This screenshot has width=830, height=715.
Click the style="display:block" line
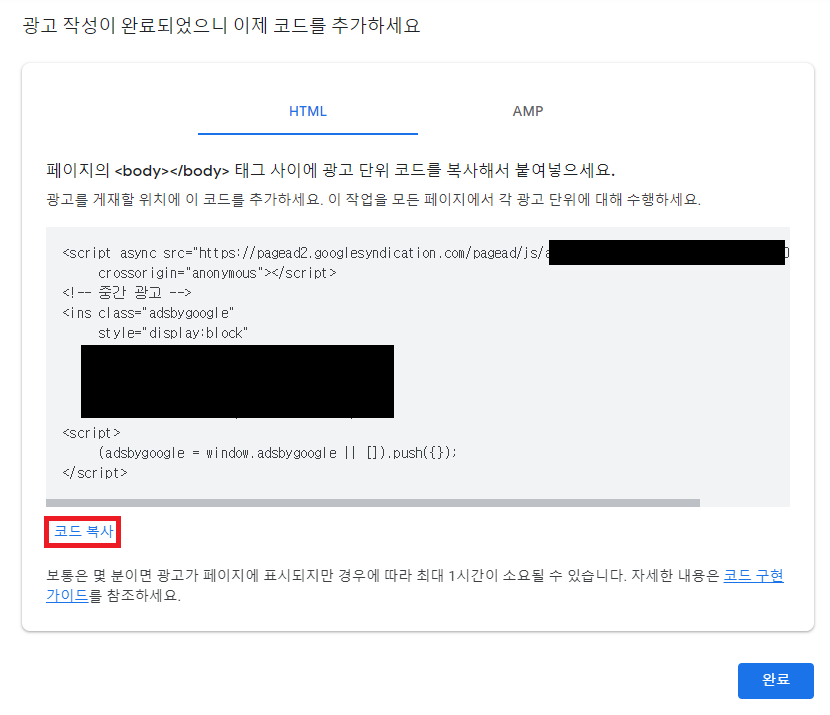click(173, 333)
